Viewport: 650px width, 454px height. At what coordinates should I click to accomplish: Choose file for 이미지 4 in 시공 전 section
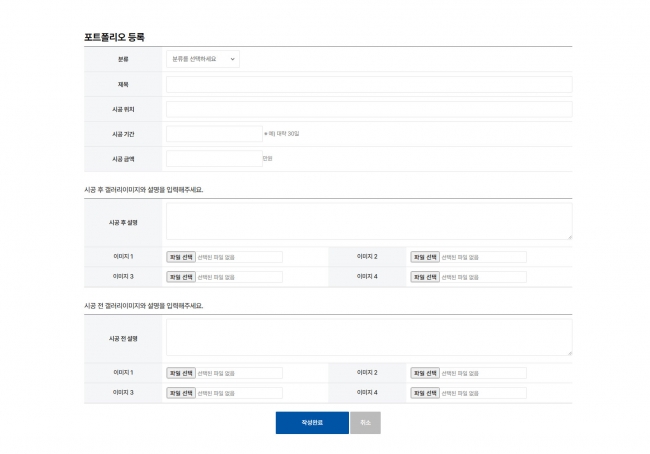425,393
